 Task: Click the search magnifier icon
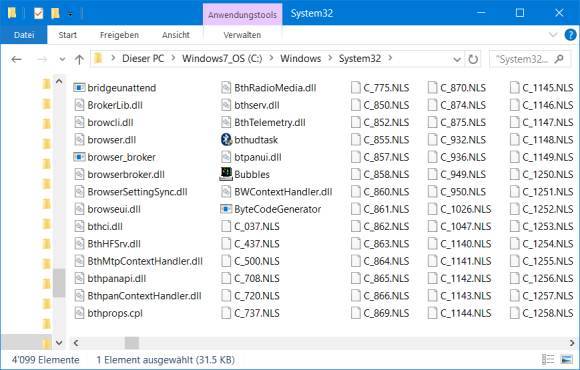[559, 59]
